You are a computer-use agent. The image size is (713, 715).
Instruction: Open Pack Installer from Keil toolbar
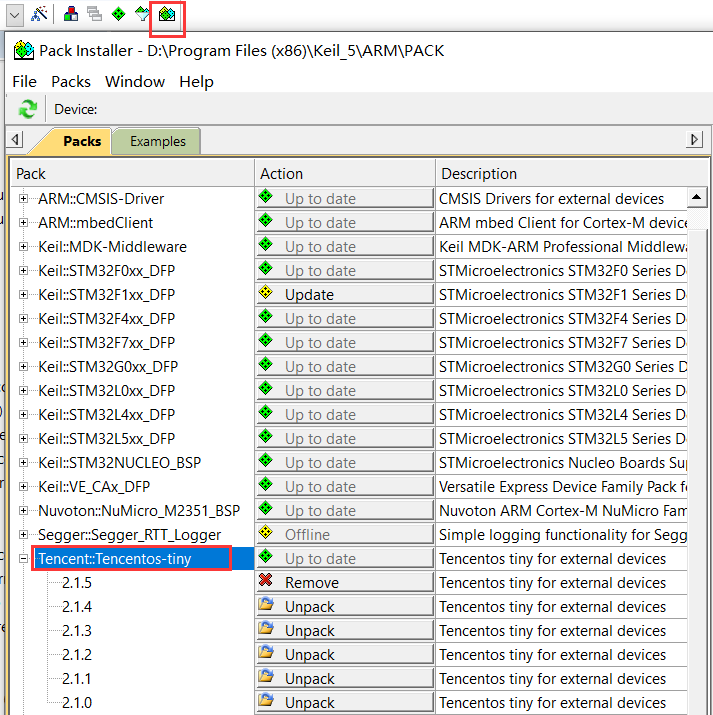(x=167, y=15)
